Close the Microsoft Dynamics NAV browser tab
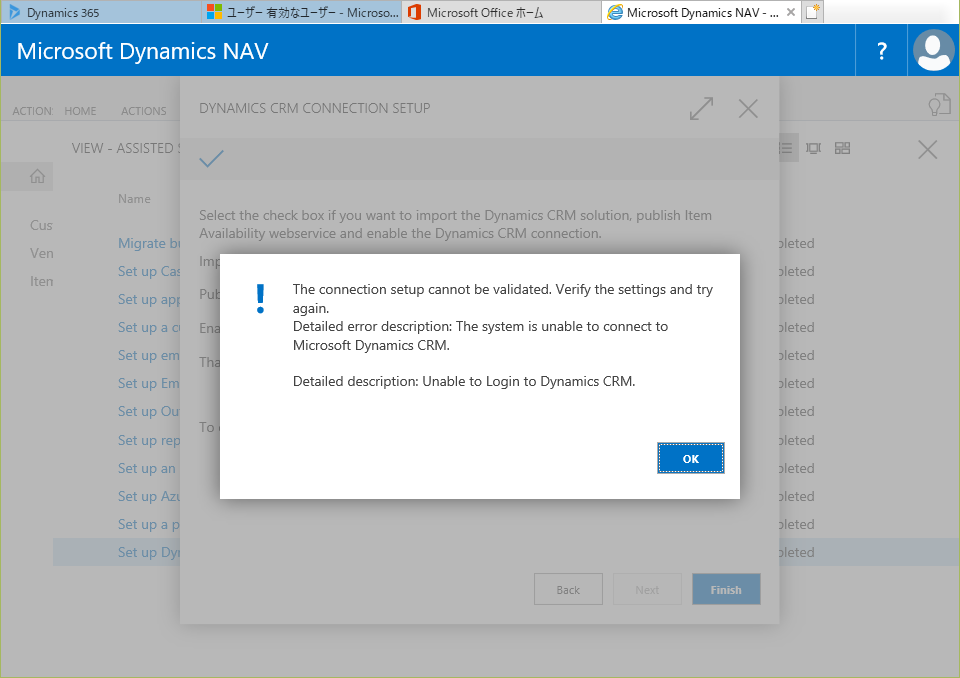This screenshot has height=678, width=960. tap(790, 12)
